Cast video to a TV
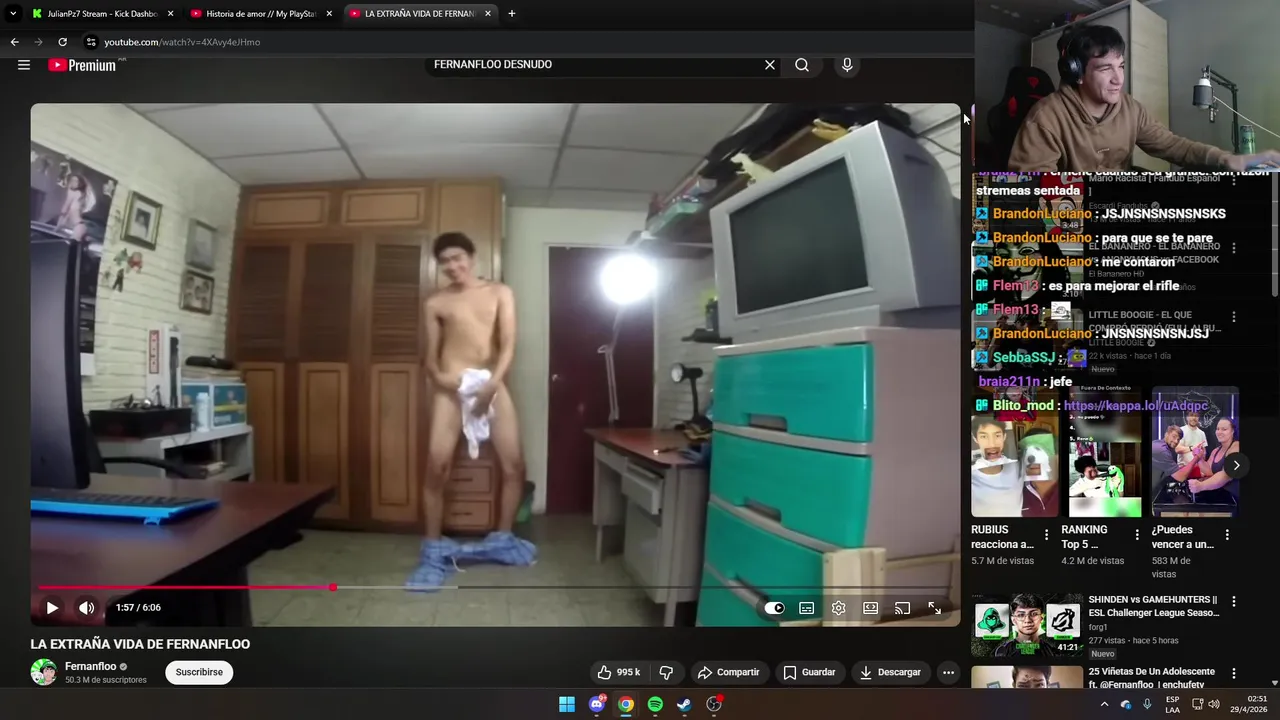Viewport: 1280px width, 720px height. tap(902, 608)
